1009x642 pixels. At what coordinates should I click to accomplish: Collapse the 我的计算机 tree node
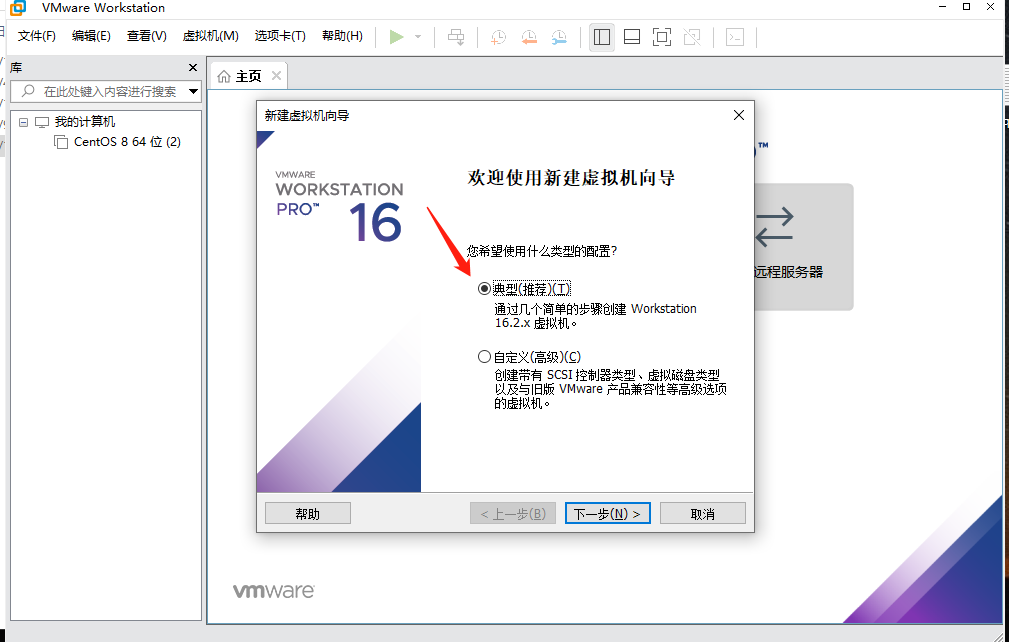[24, 122]
